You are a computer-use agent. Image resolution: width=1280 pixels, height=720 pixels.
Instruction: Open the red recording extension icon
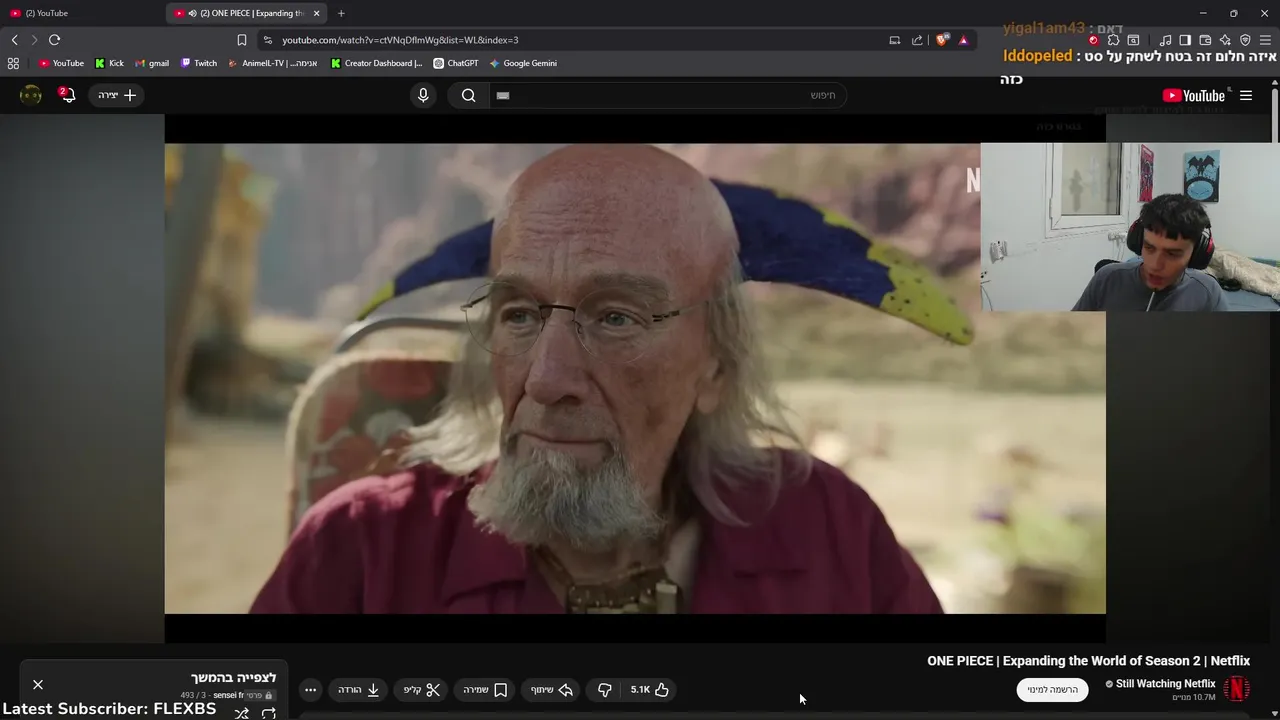pyautogui.click(x=1093, y=40)
